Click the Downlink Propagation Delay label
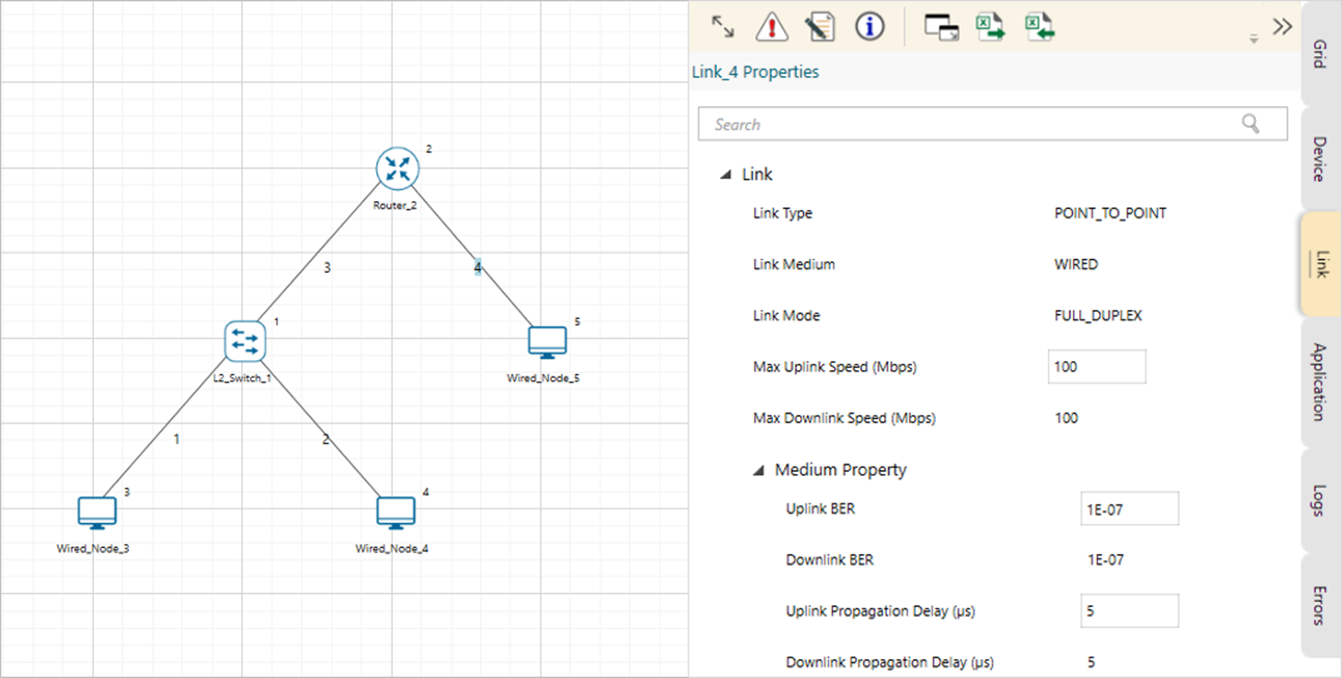The image size is (1342, 678). tap(890, 662)
